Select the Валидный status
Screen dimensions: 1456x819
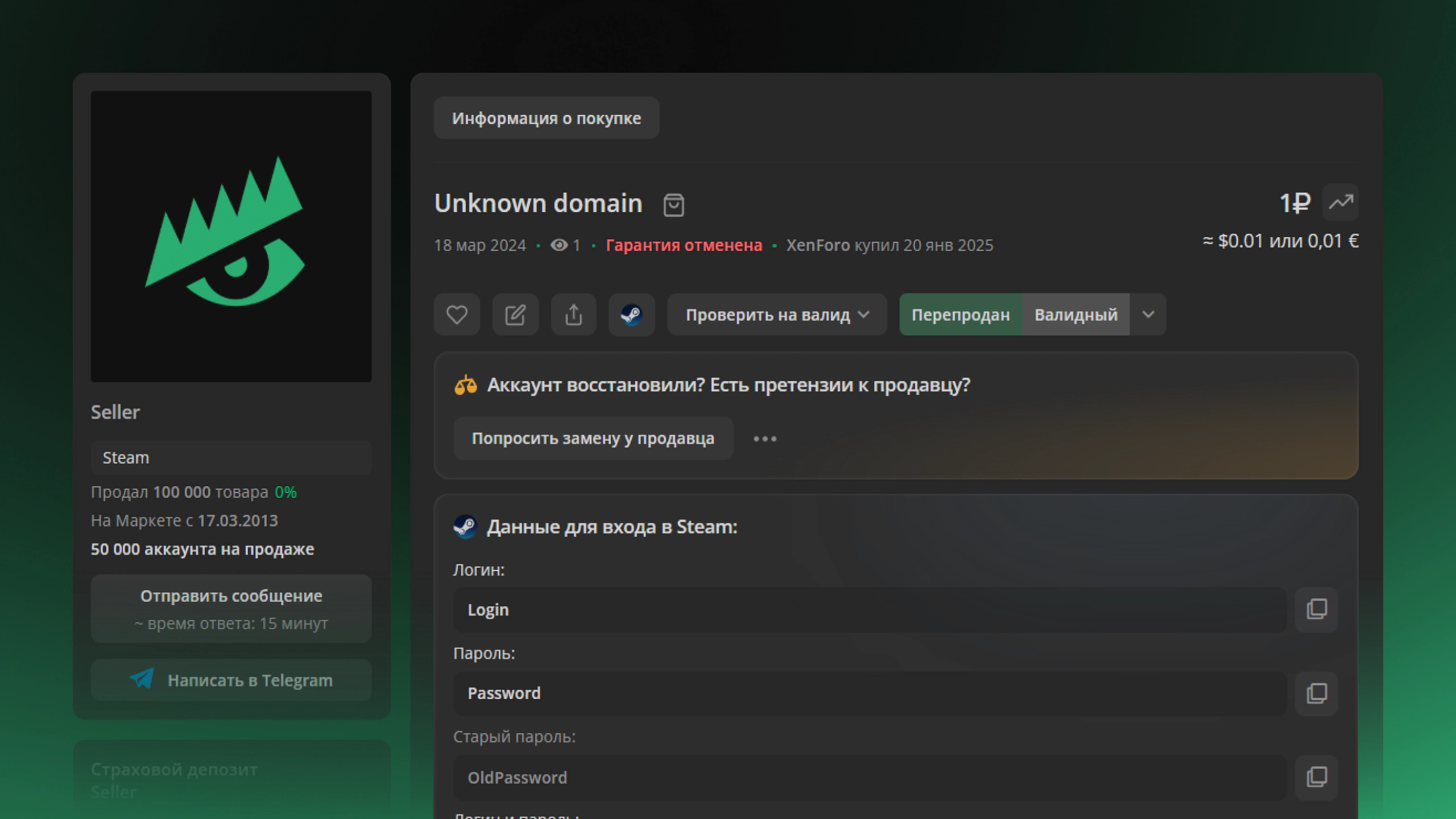(1076, 315)
